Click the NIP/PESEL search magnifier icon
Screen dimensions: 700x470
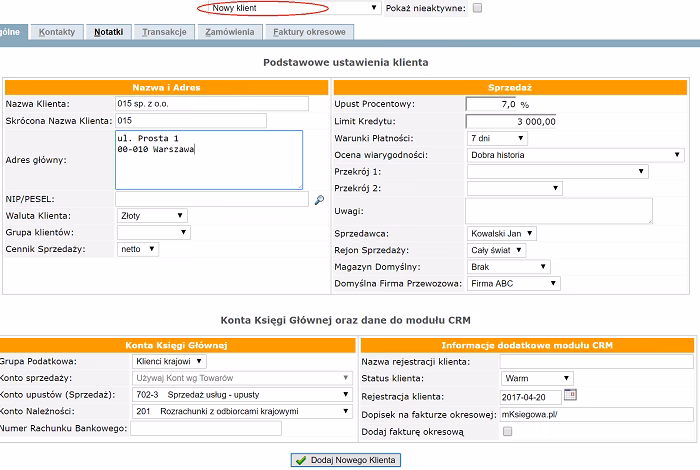click(x=319, y=200)
